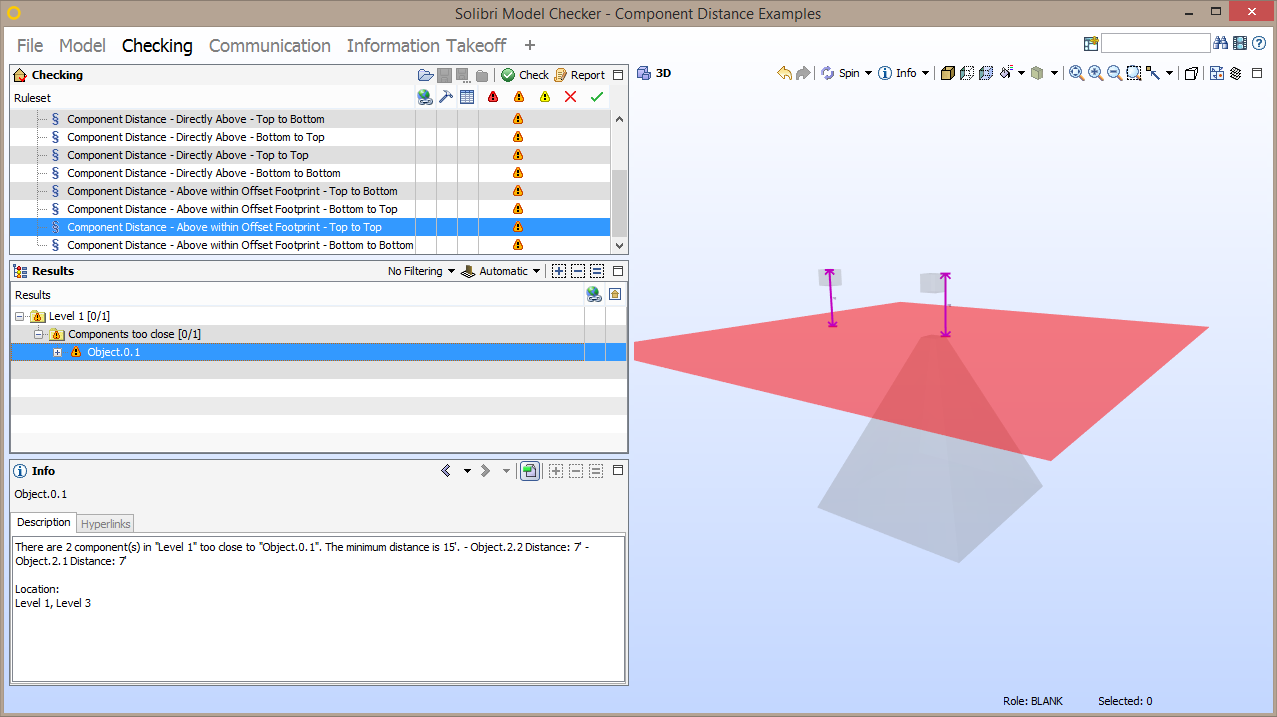
Task: Click Checking list scrollbar down arrow
Action: click(619, 245)
